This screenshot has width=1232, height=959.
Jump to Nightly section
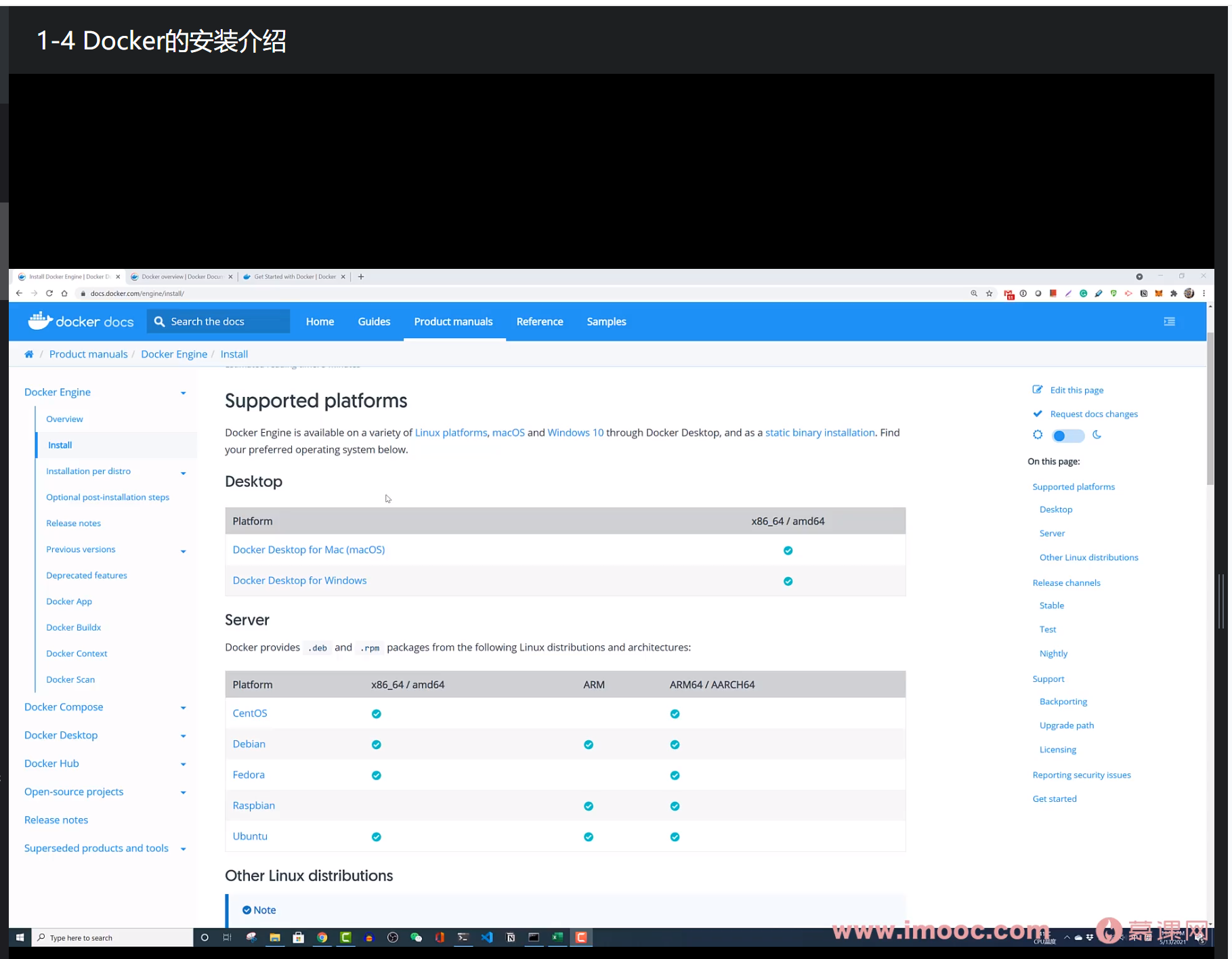pos(1053,654)
